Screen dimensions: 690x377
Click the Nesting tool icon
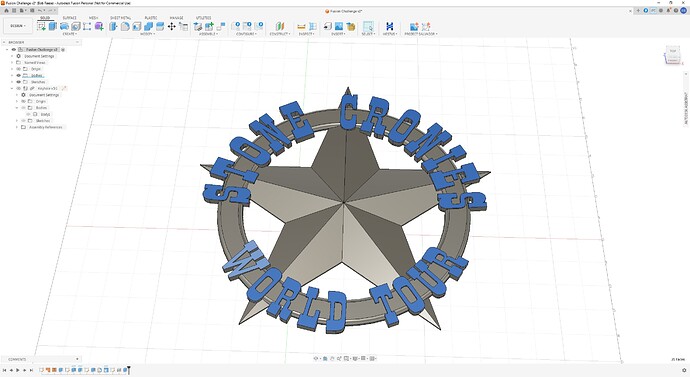point(389,26)
